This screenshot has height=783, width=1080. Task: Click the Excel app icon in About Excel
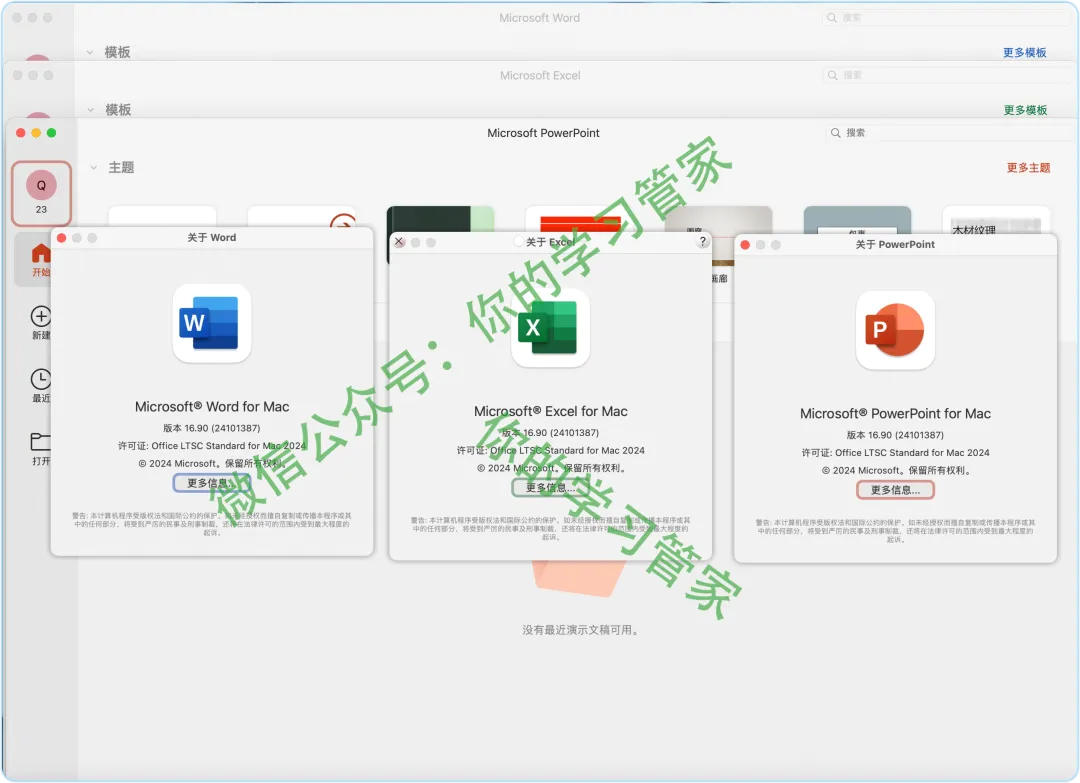(550, 328)
